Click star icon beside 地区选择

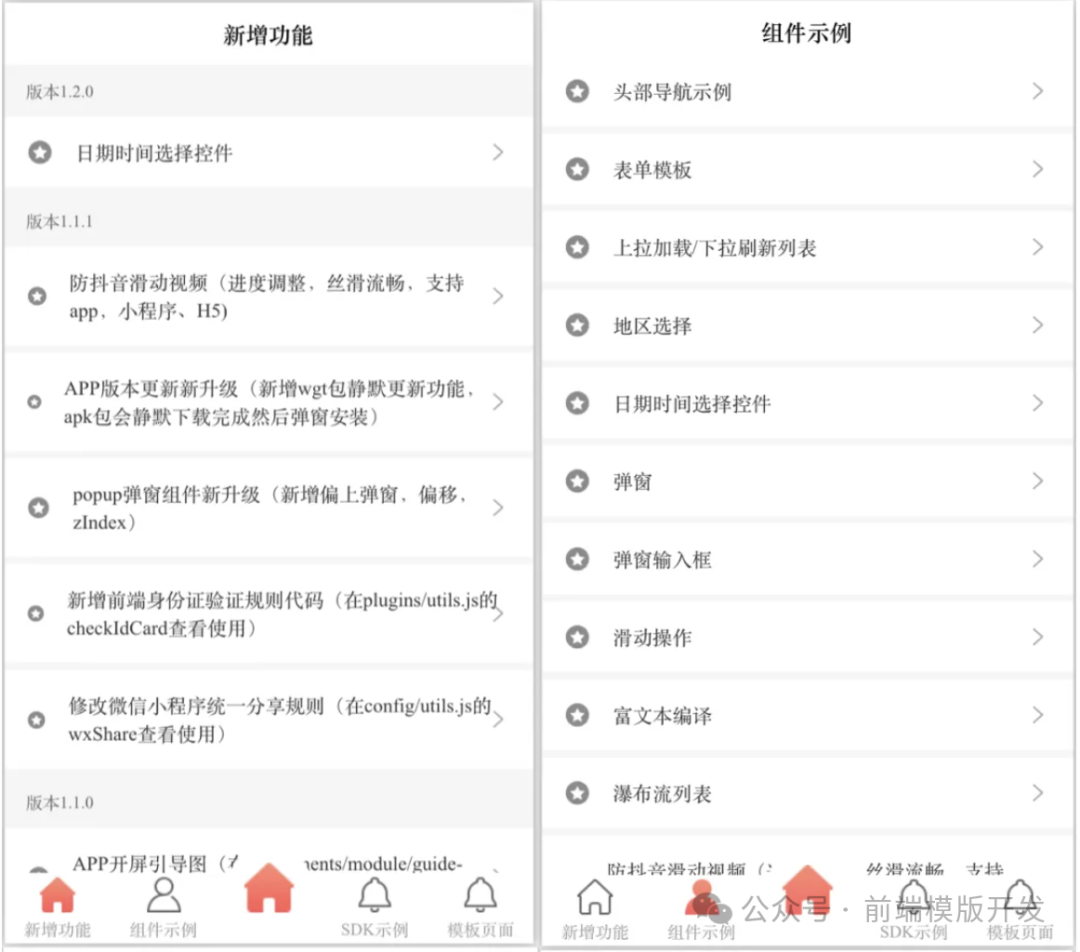click(577, 324)
